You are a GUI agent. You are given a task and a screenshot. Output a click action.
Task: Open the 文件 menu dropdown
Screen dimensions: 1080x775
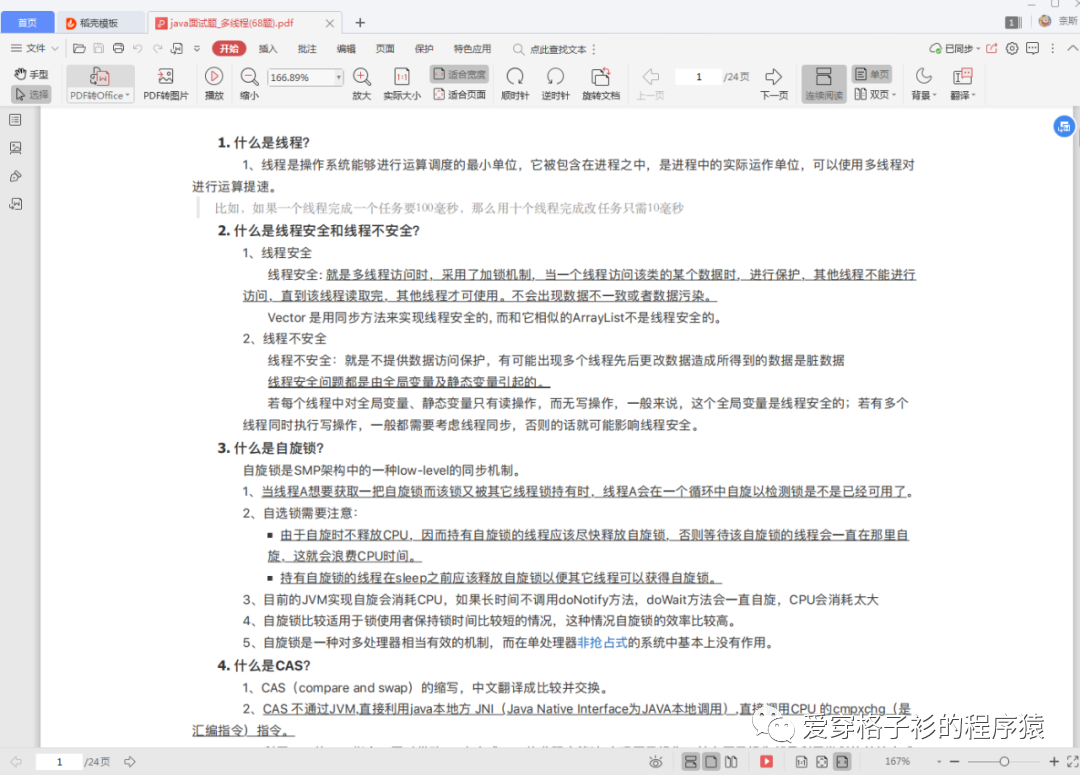pyautogui.click(x=34, y=48)
